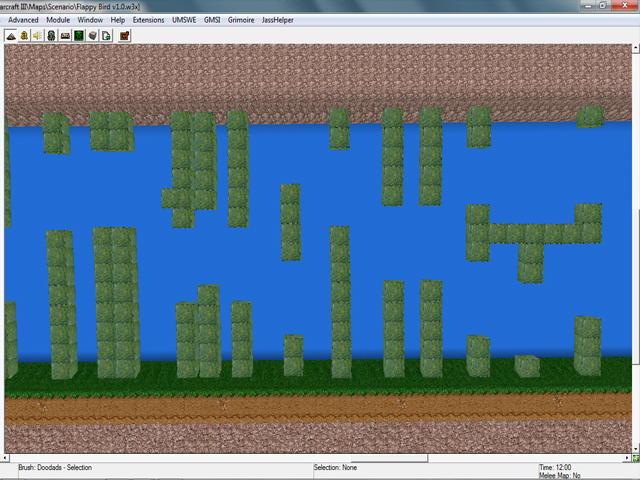Open the UMSWE menu
640x480 pixels.
click(184, 20)
